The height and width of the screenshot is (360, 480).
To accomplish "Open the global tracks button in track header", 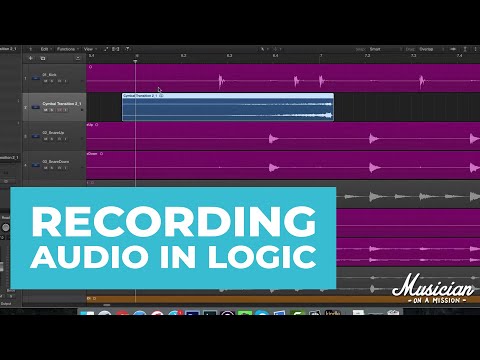I will [x=78, y=58].
